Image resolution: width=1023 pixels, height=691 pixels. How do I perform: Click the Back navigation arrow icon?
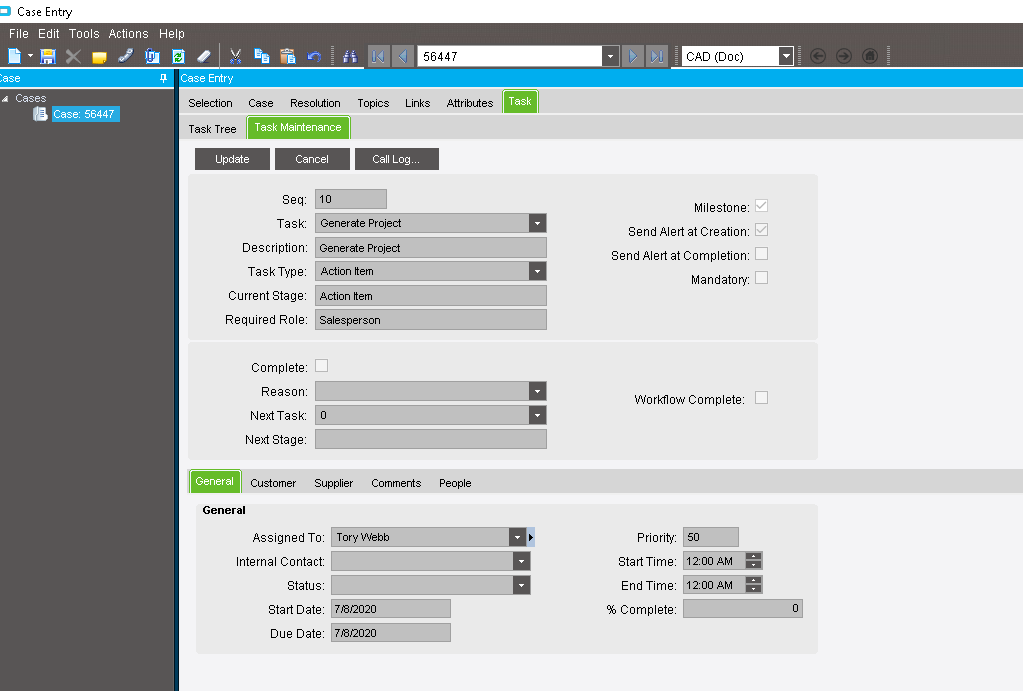click(817, 56)
